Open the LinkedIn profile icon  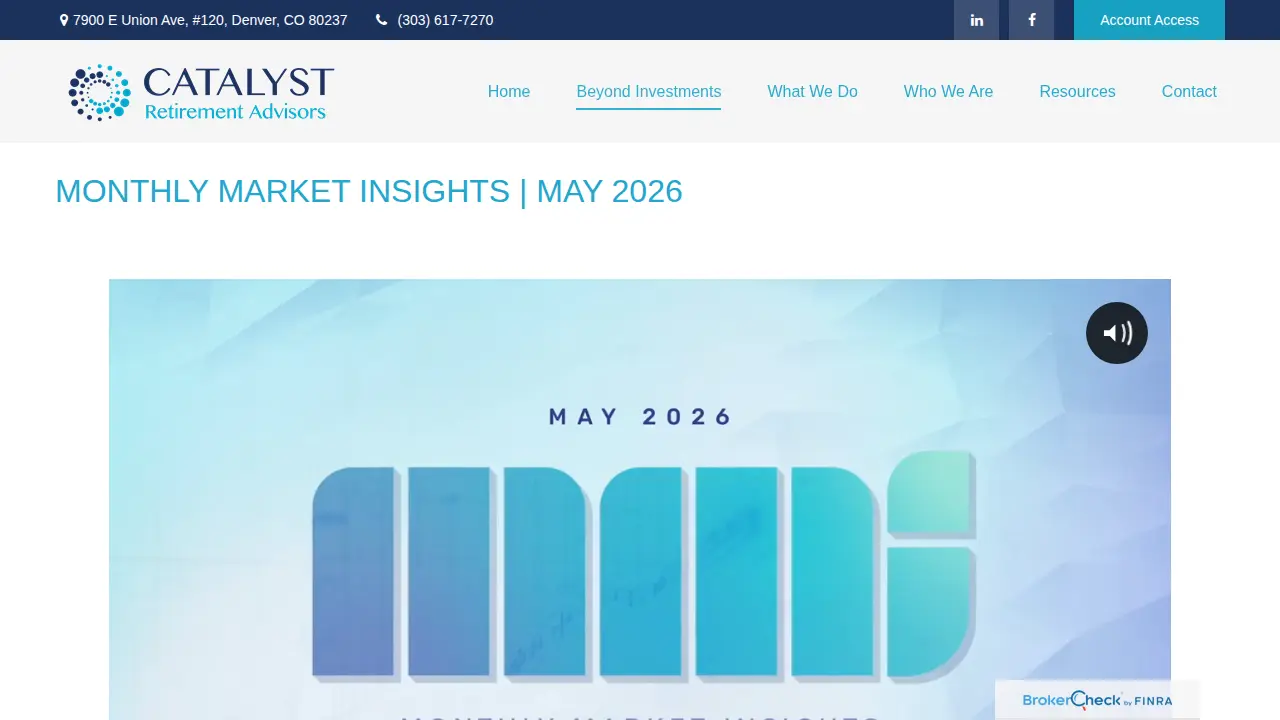click(x=976, y=20)
